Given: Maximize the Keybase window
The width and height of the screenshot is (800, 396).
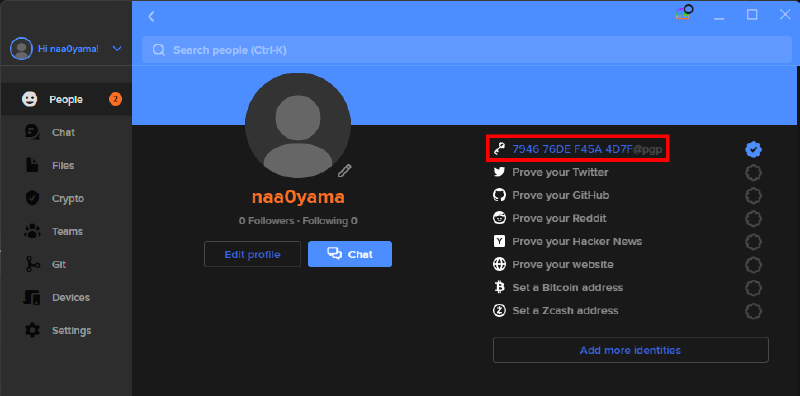Looking at the screenshot, I should point(752,15).
